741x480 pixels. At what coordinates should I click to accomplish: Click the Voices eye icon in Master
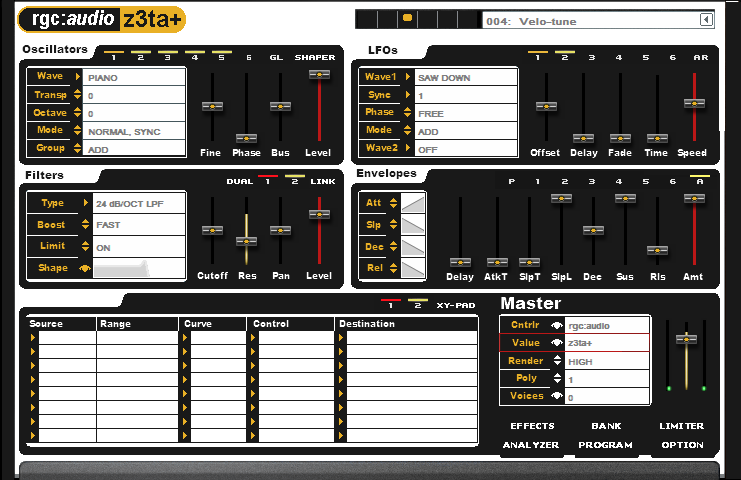557,396
